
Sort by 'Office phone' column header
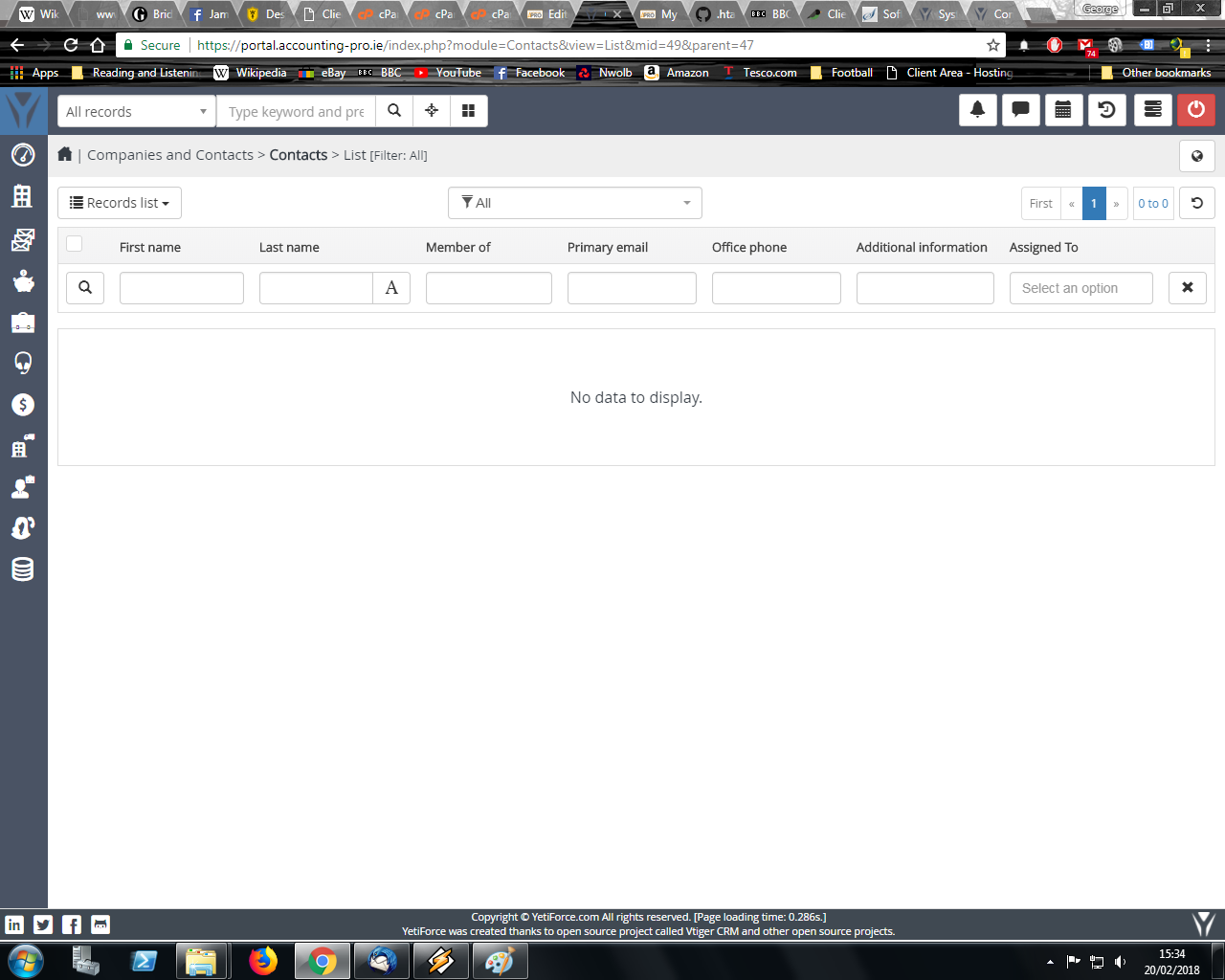pos(749,247)
